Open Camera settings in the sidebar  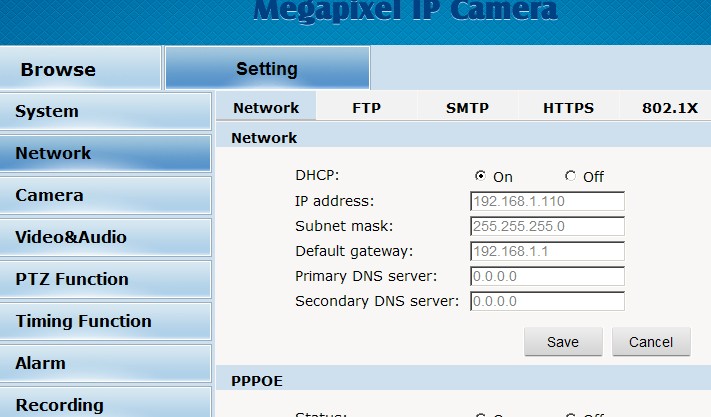105,195
